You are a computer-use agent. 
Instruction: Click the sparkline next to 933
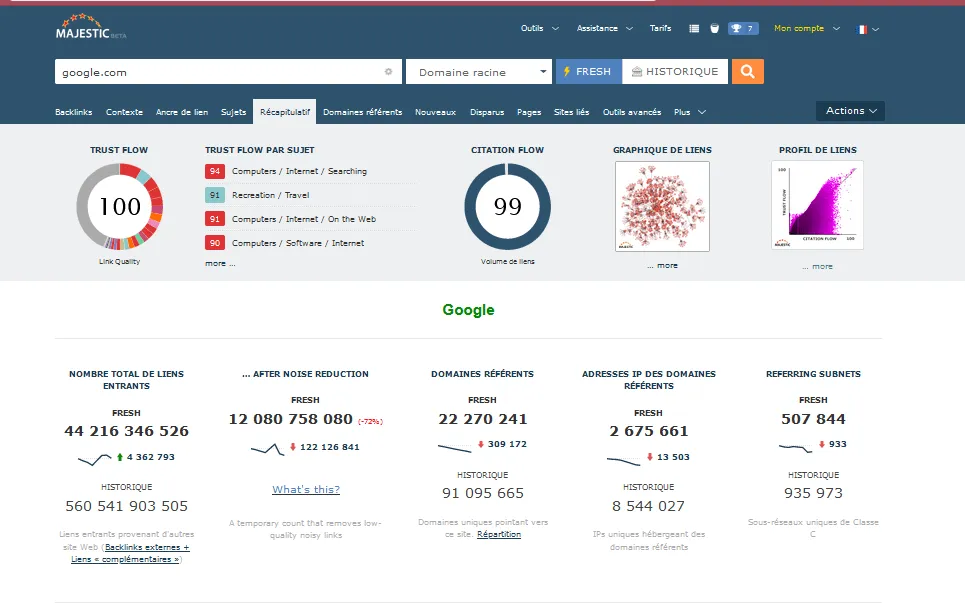796,447
